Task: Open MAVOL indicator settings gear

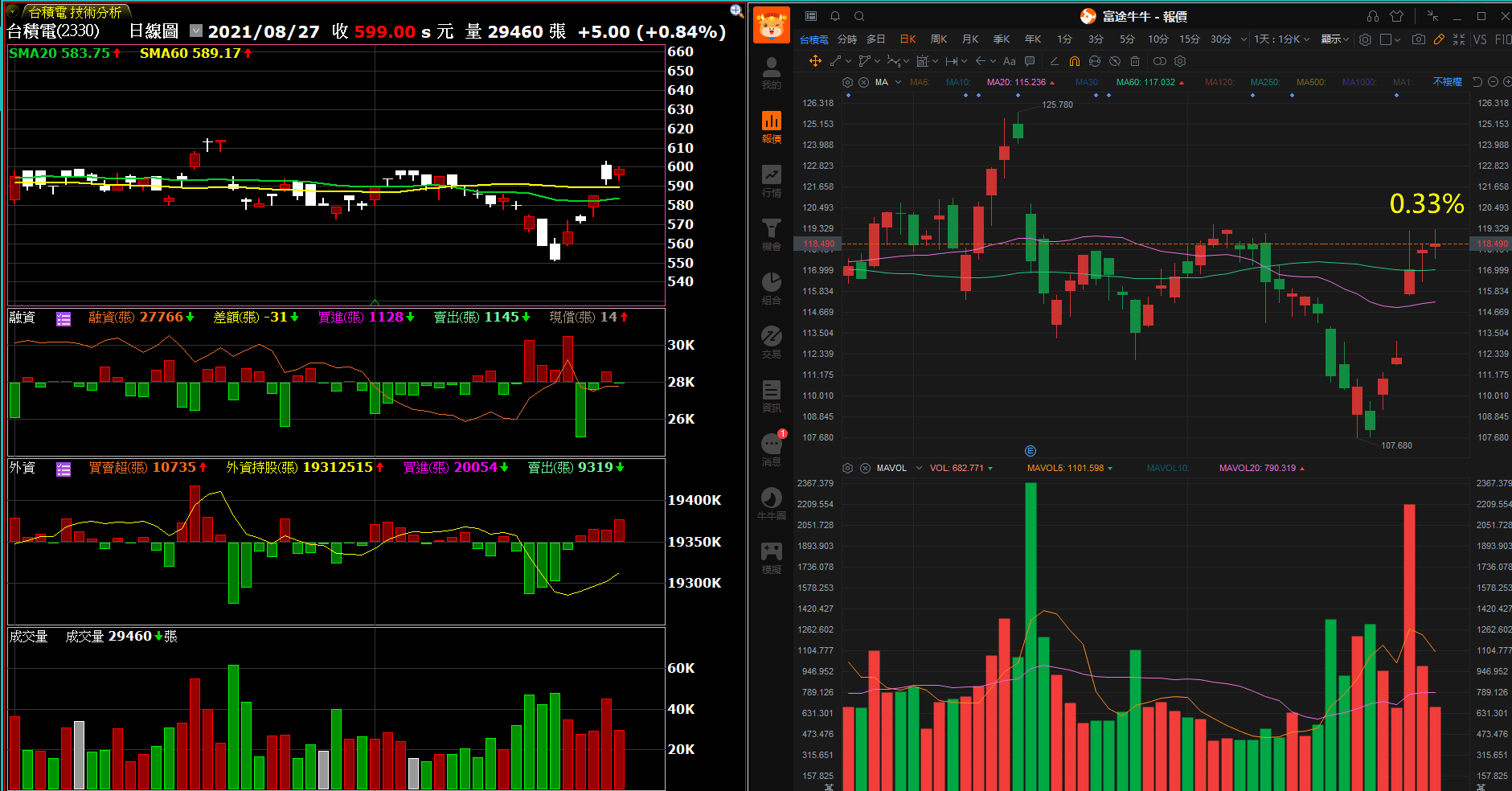Action: click(847, 468)
